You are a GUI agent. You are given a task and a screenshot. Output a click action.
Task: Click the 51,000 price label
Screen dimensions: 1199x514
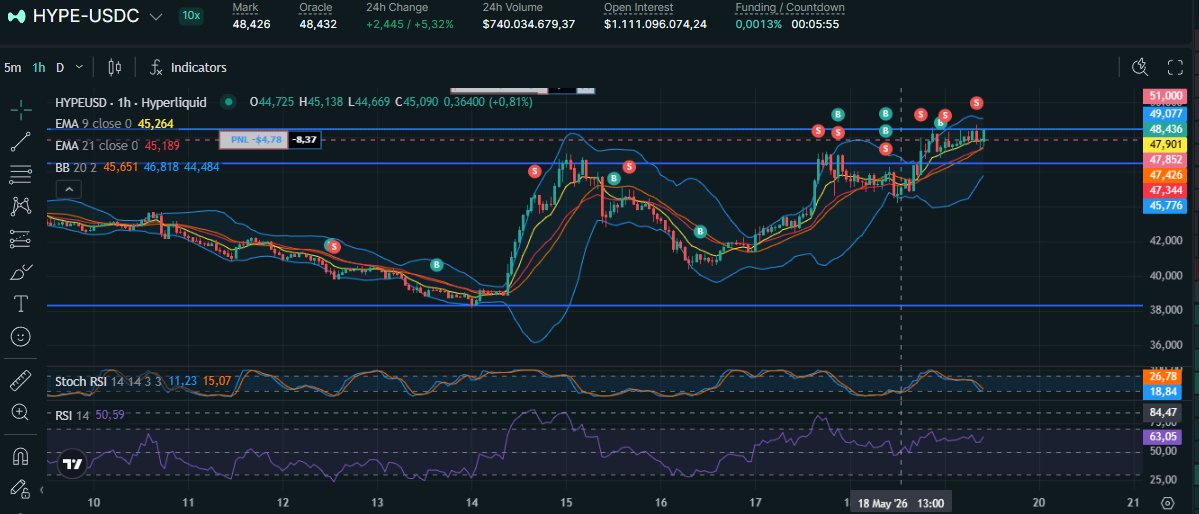click(1166, 96)
